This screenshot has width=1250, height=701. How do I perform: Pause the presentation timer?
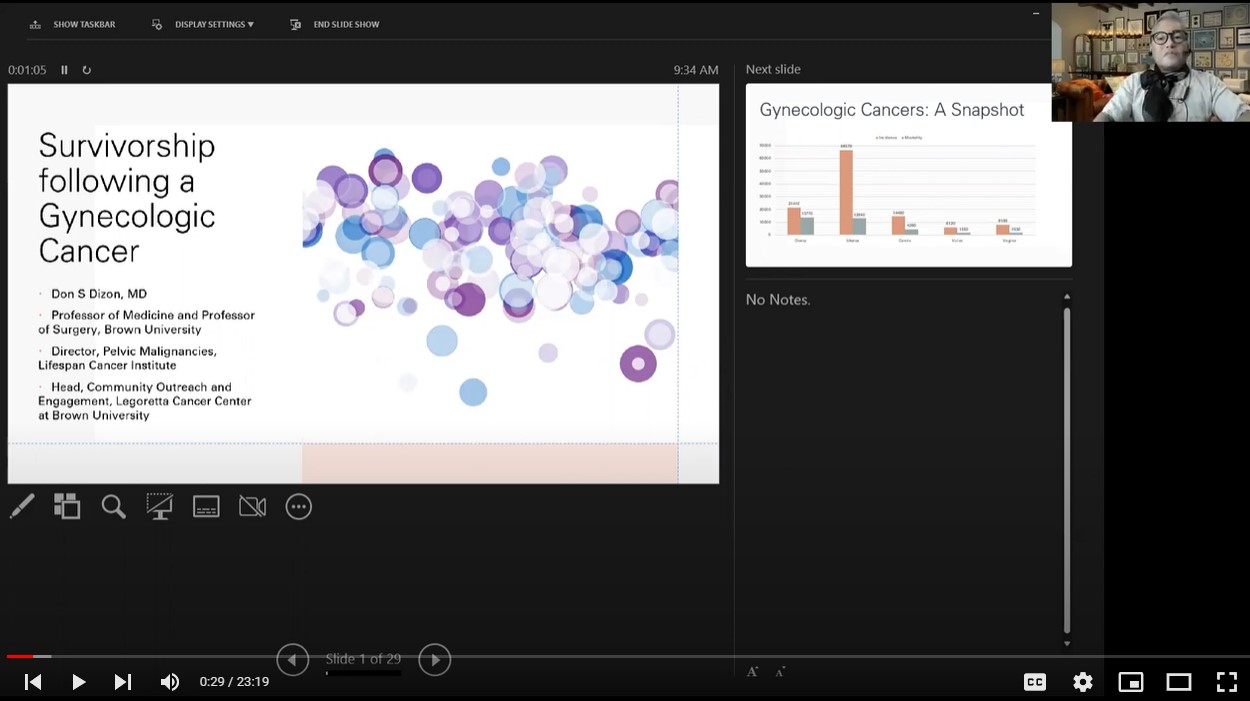click(x=64, y=70)
